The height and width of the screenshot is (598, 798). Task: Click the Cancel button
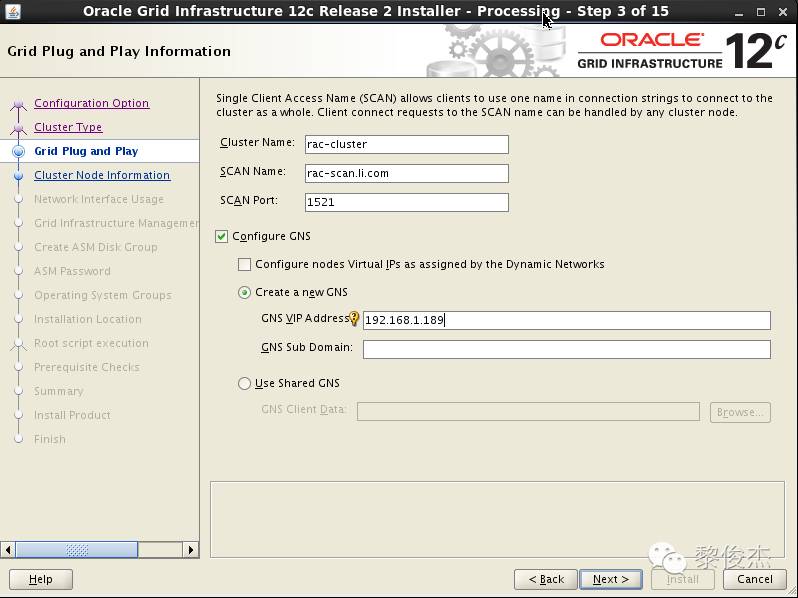click(755, 579)
